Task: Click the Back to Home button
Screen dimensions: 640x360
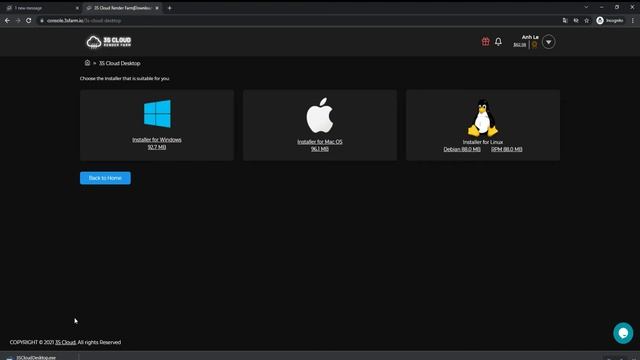Action: [x=105, y=178]
